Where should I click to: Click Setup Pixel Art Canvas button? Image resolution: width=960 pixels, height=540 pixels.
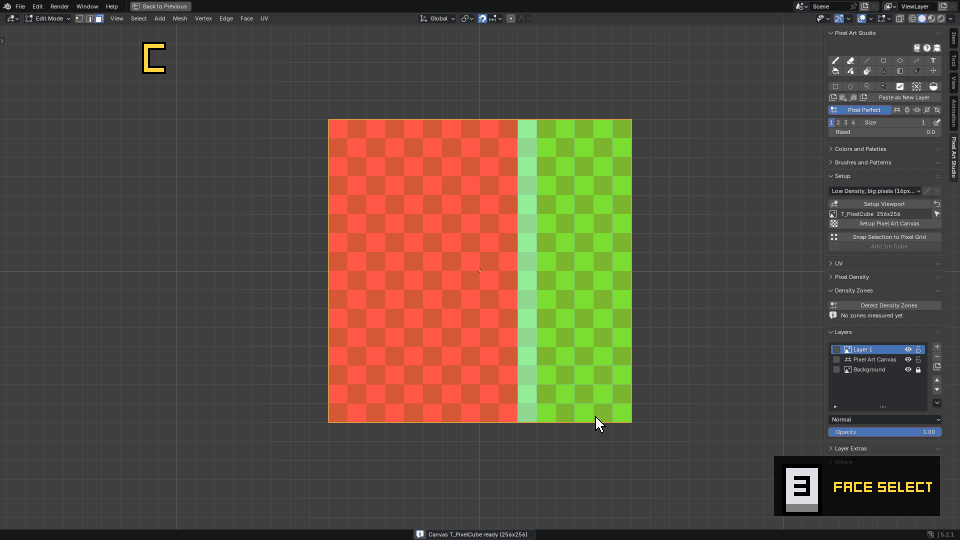(x=885, y=223)
